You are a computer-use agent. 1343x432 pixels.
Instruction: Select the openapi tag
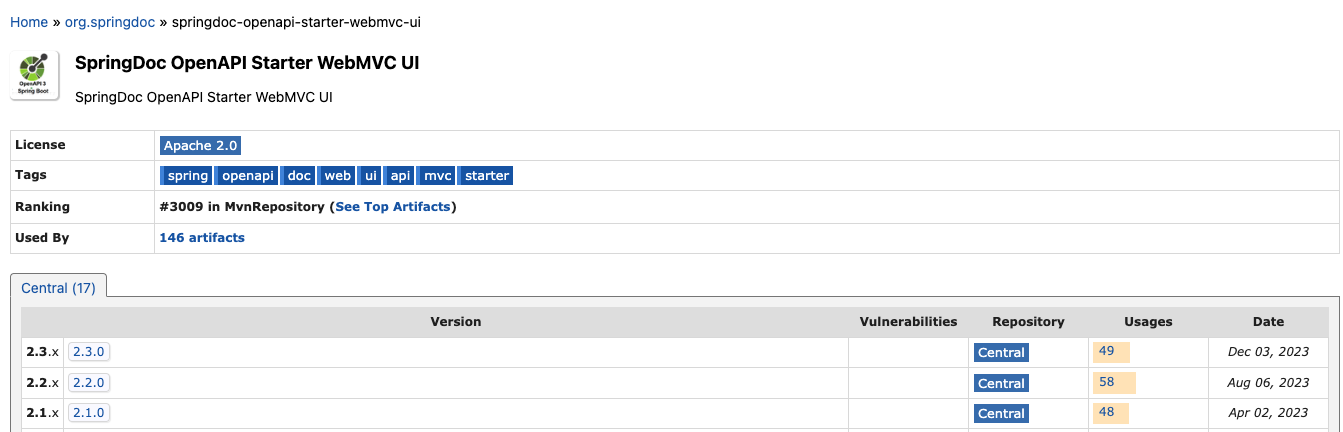click(247, 176)
